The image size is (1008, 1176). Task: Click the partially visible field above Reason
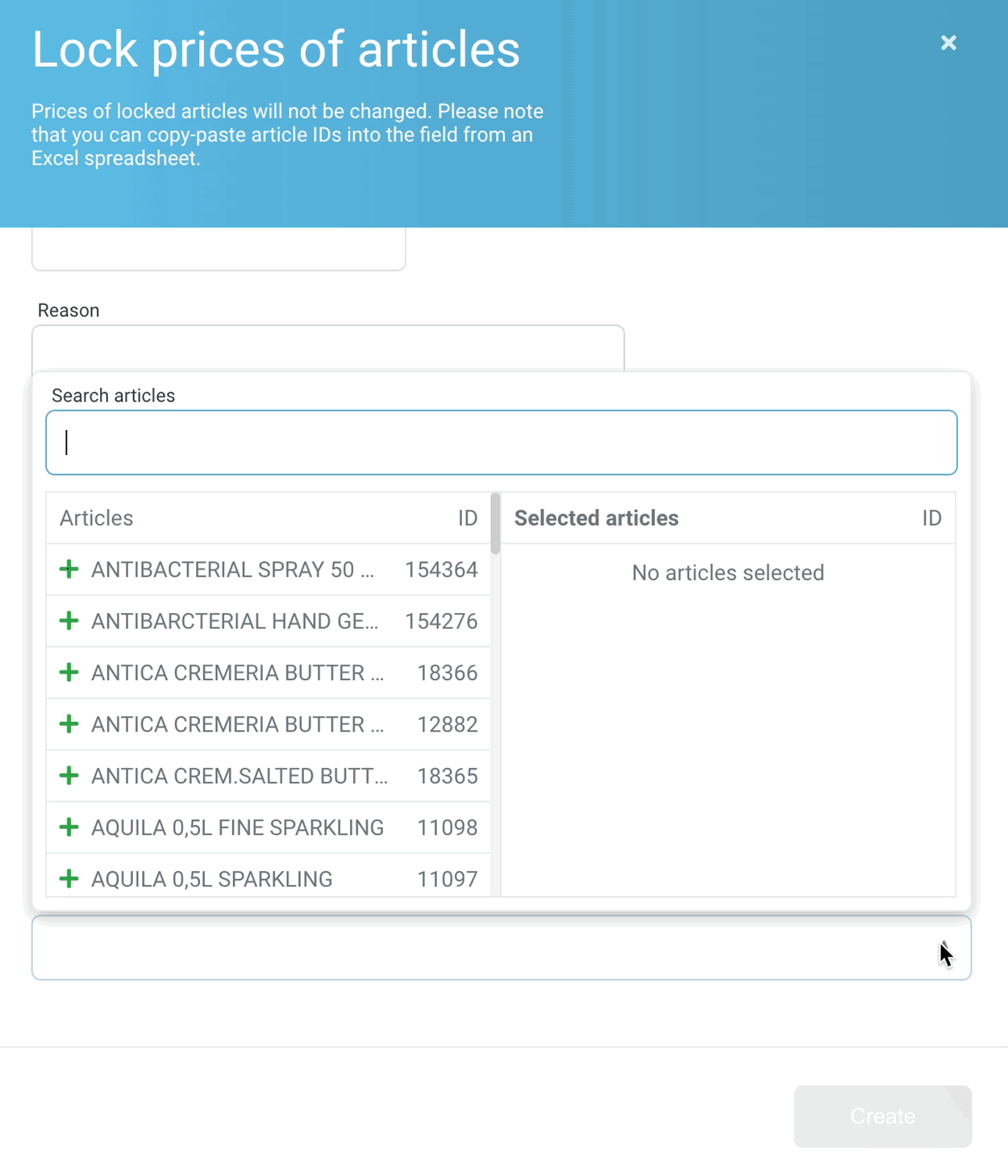pos(219,248)
